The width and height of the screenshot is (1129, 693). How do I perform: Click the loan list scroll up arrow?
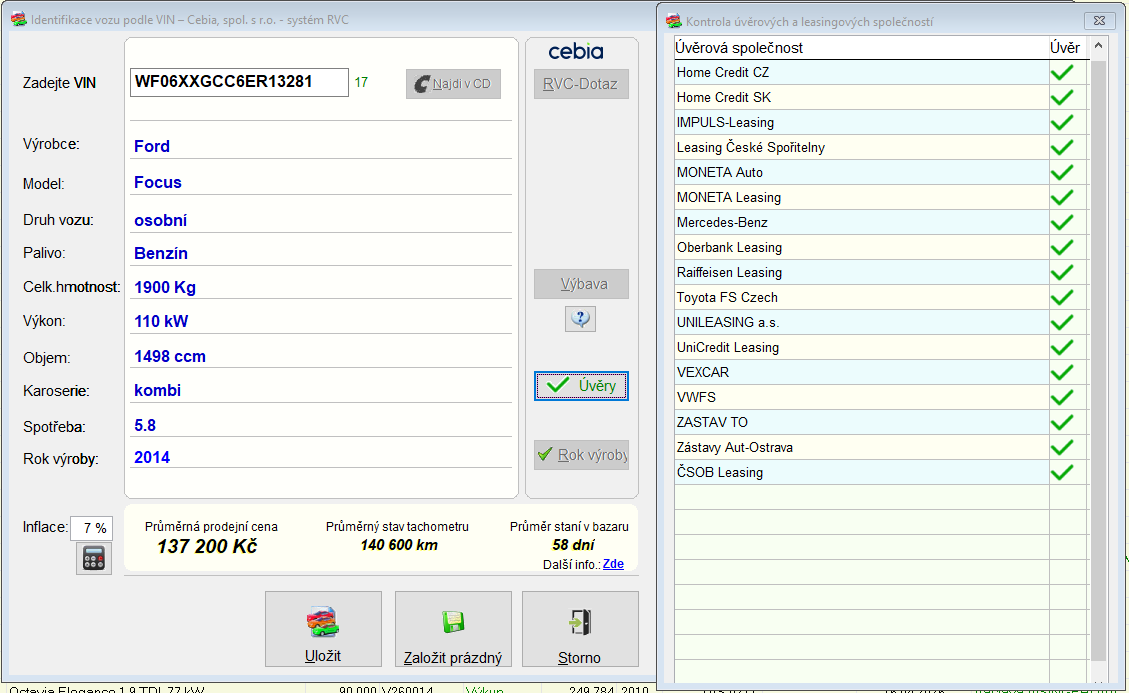point(1098,46)
